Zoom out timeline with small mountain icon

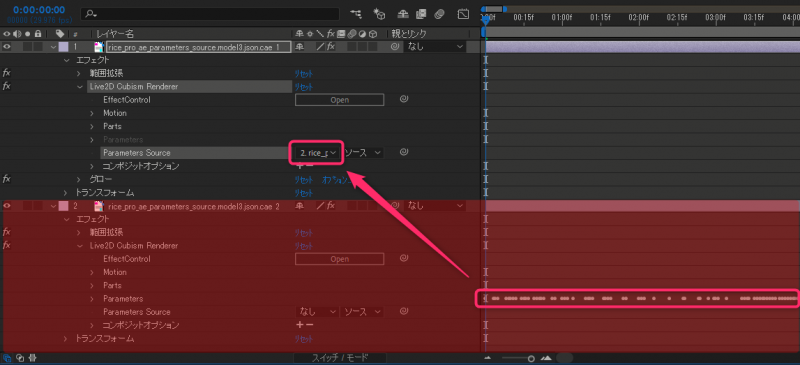tap(488, 358)
